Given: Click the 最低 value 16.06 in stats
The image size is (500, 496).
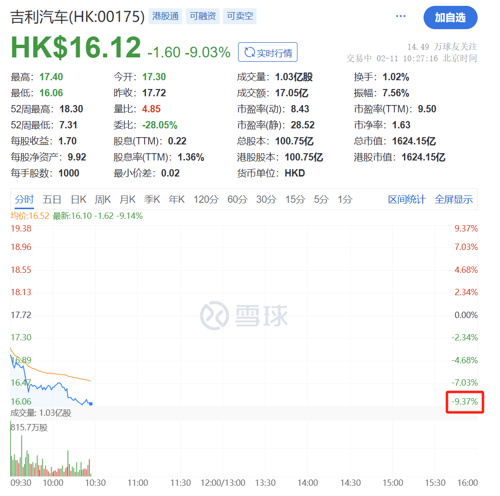Looking at the screenshot, I should pyautogui.click(x=51, y=93).
